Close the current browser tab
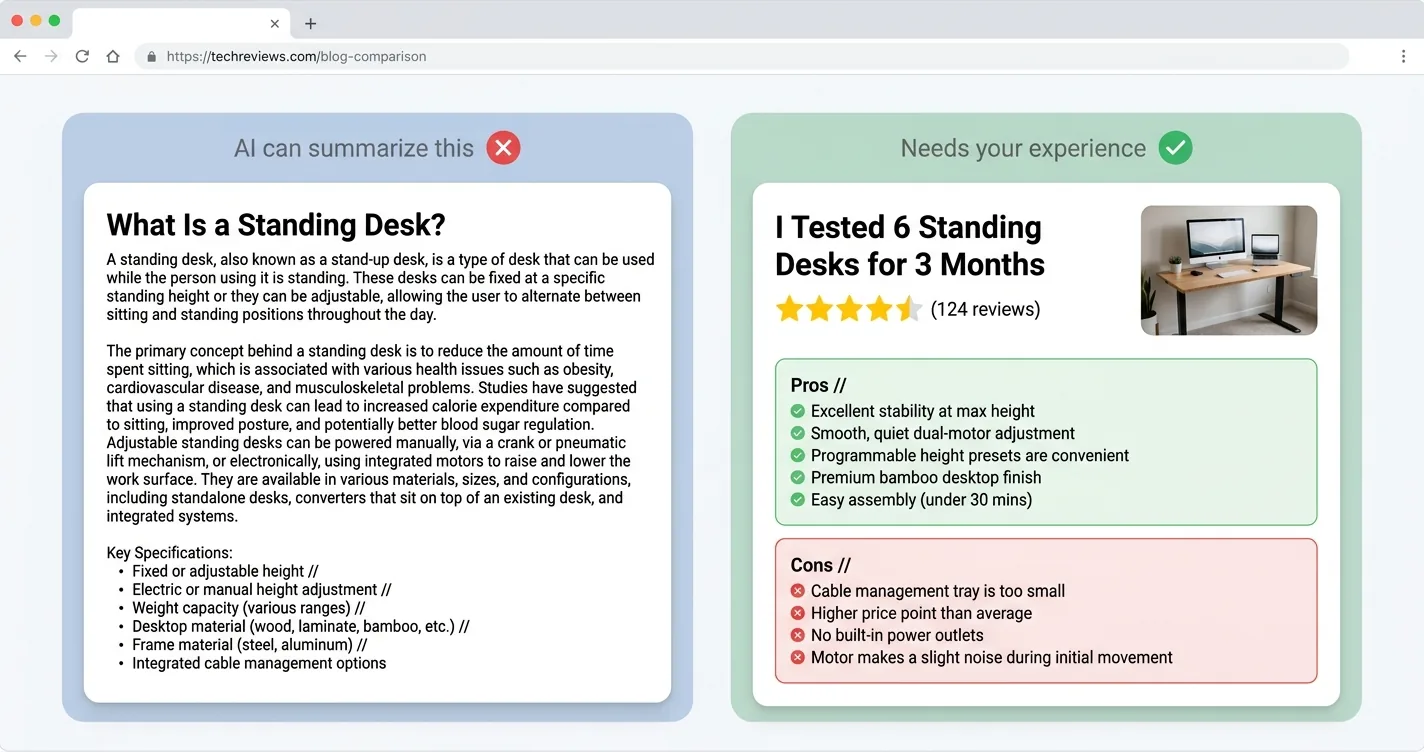1424x752 pixels. tap(275, 23)
